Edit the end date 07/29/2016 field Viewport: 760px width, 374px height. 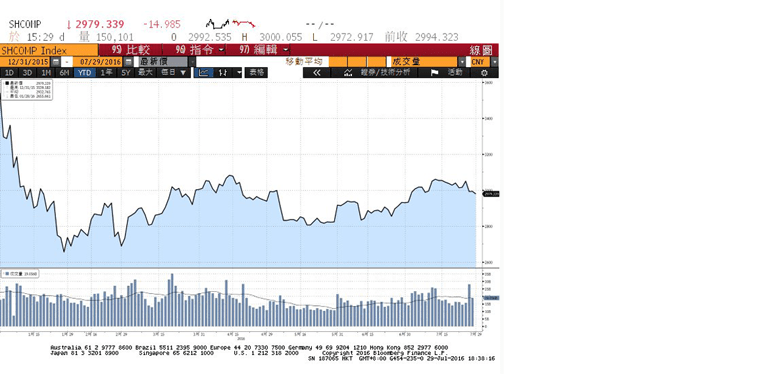(x=98, y=62)
